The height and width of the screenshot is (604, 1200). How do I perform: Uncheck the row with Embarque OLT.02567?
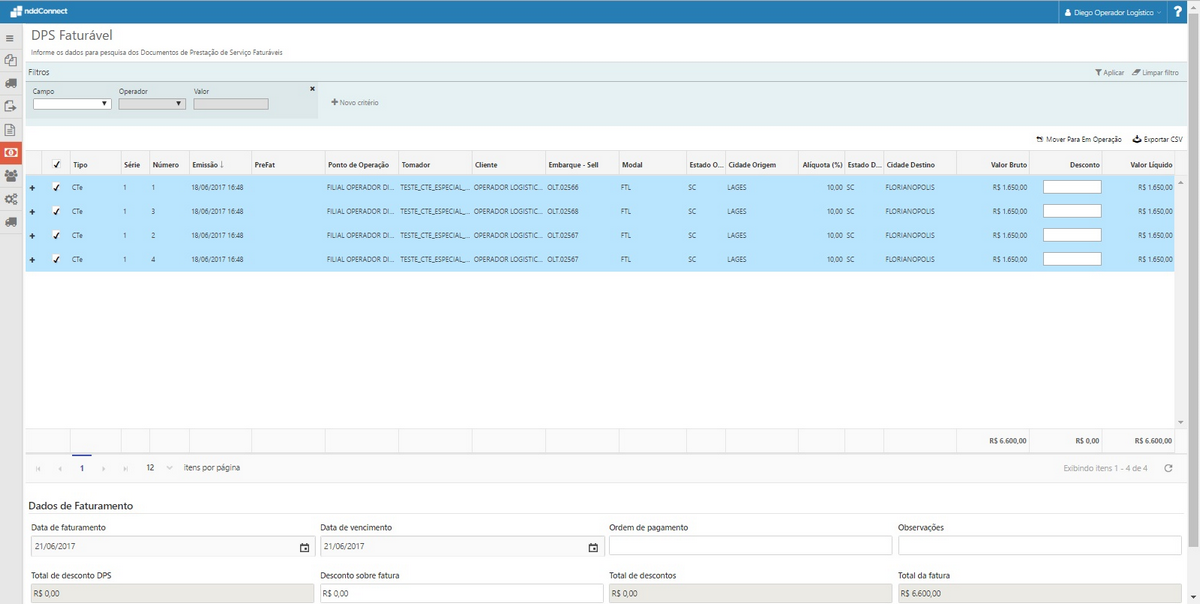point(57,235)
